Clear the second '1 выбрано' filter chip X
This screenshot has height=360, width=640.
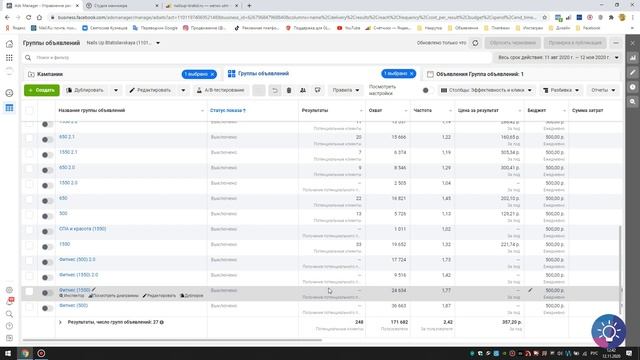click(412, 73)
